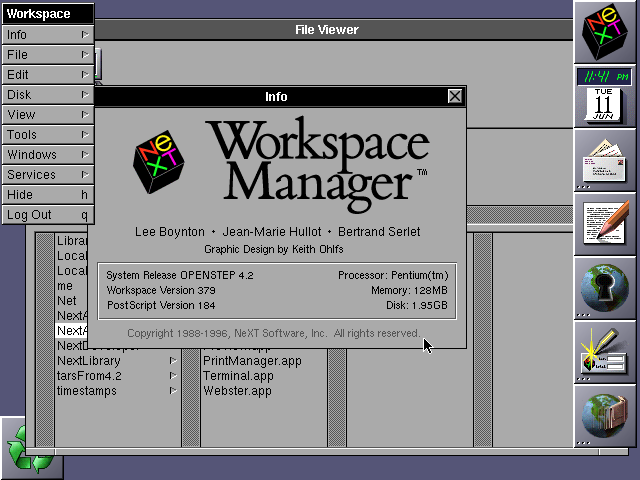Select Hide from the Workspace menu
The width and height of the screenshot is (640, 480).
[47, 195]
